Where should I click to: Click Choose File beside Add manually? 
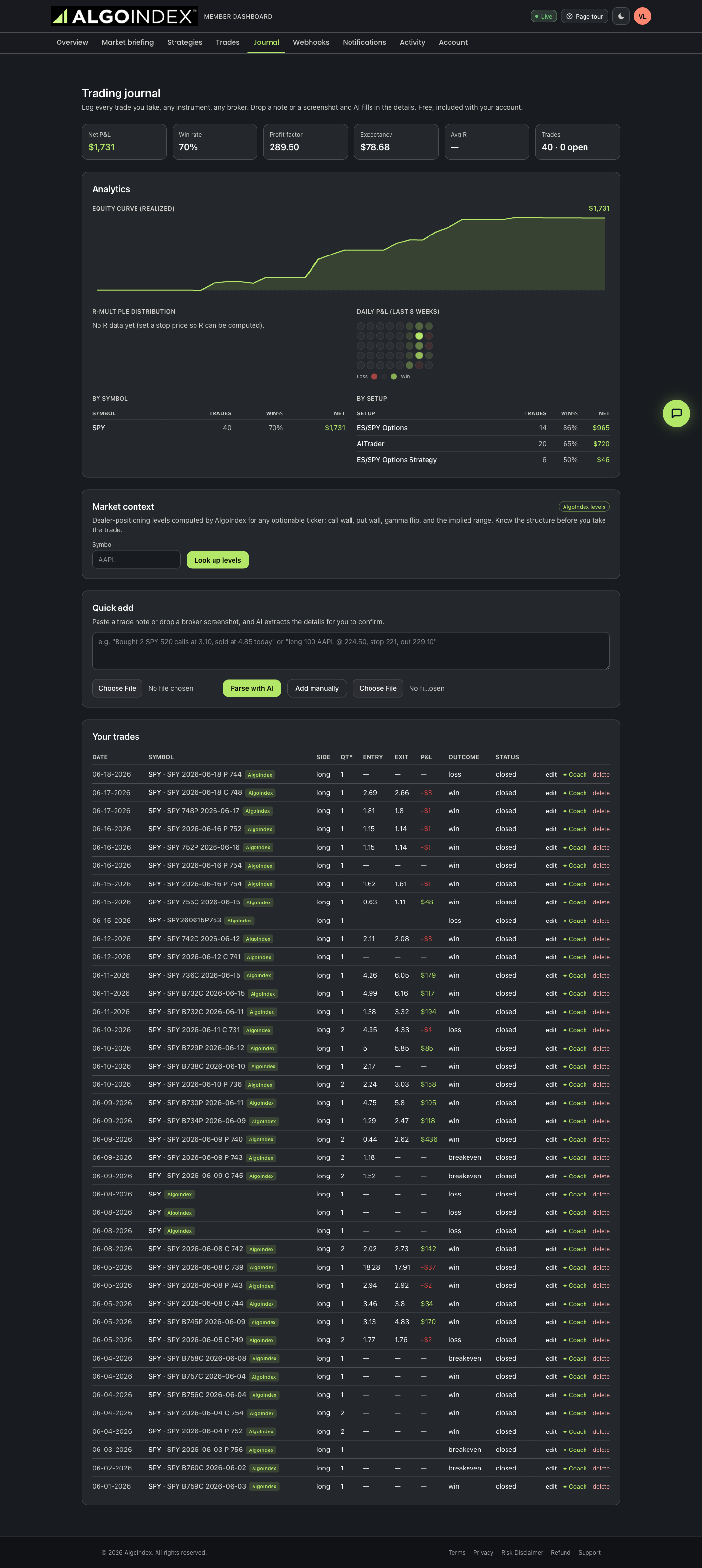pos(378,688)
